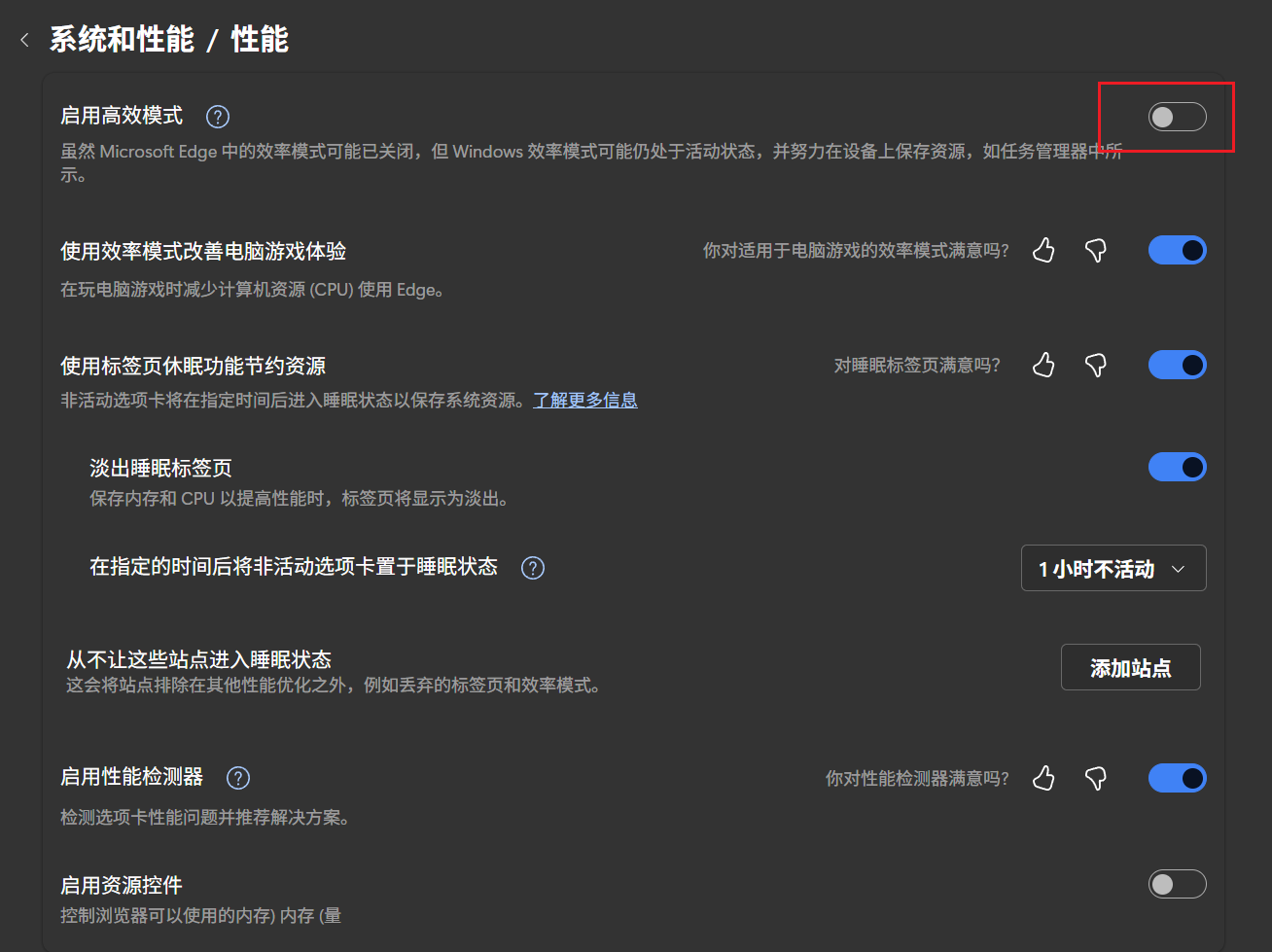The width and height of the screenshot is (1272, 952).
Task: Click 检测选项卡性能问题并推荐解决方案 description
Action: [x=205, y=818]
